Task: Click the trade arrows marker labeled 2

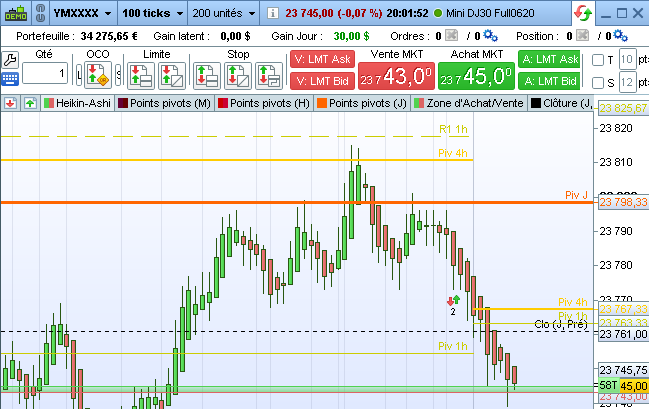Action: [x=453, y=305]
